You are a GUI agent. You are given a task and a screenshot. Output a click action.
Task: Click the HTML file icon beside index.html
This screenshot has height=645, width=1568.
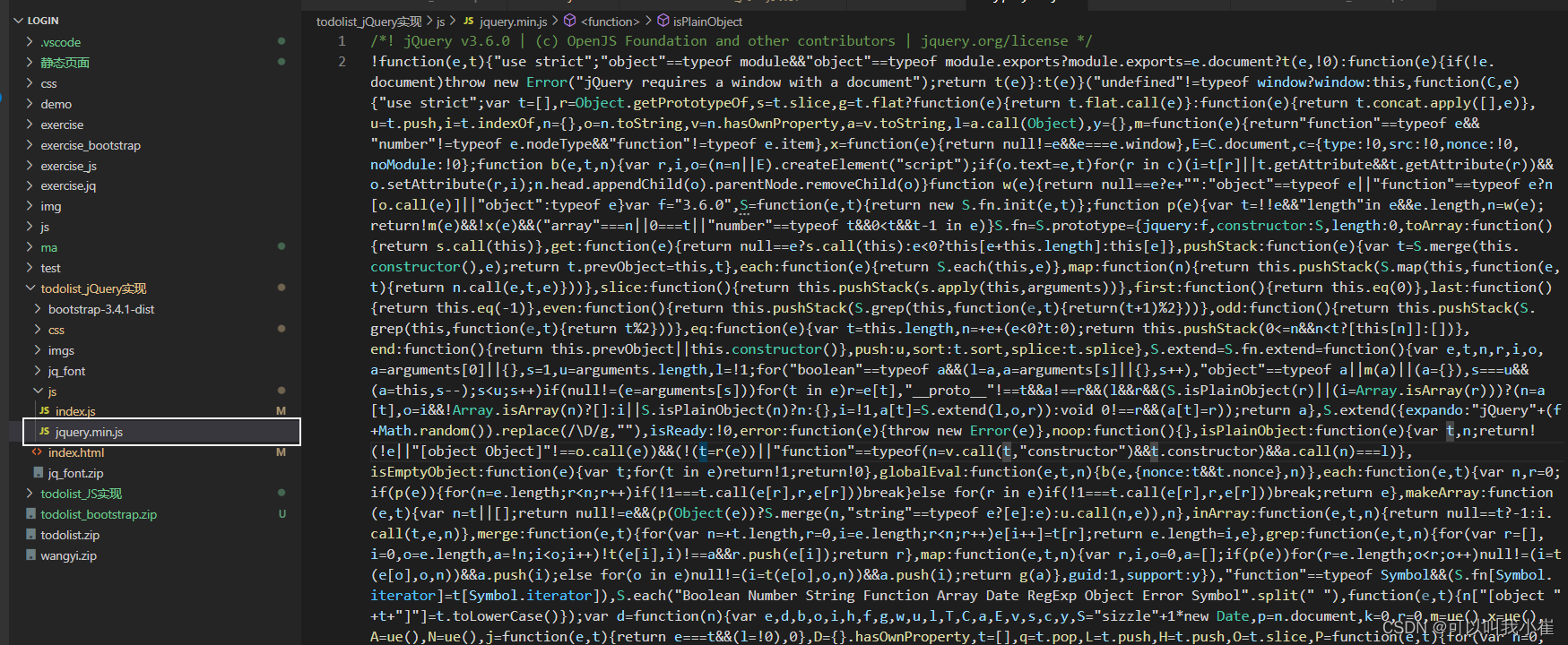[37, 452]
